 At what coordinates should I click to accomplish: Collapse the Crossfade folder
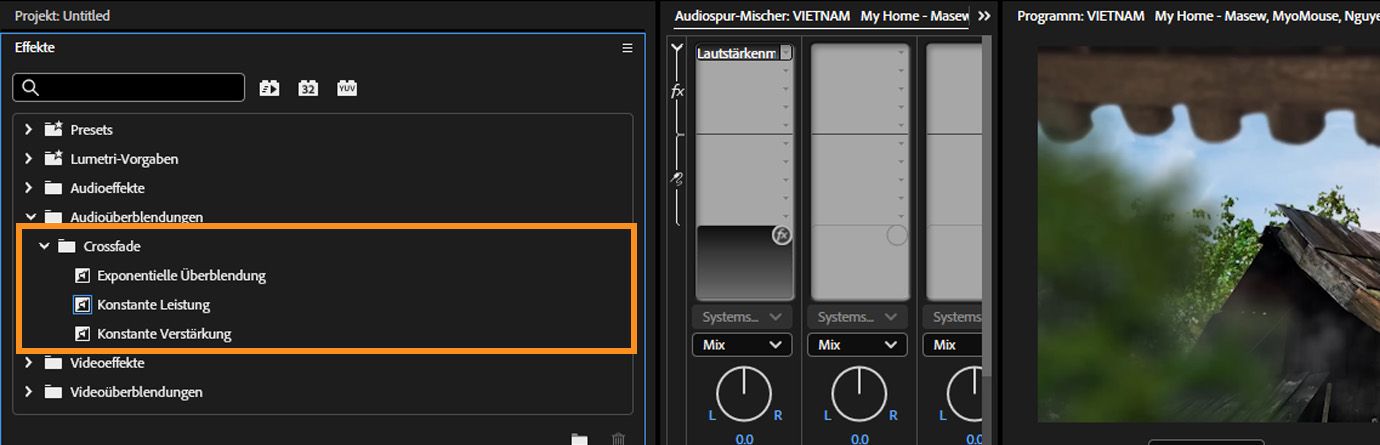coord(44,246)
